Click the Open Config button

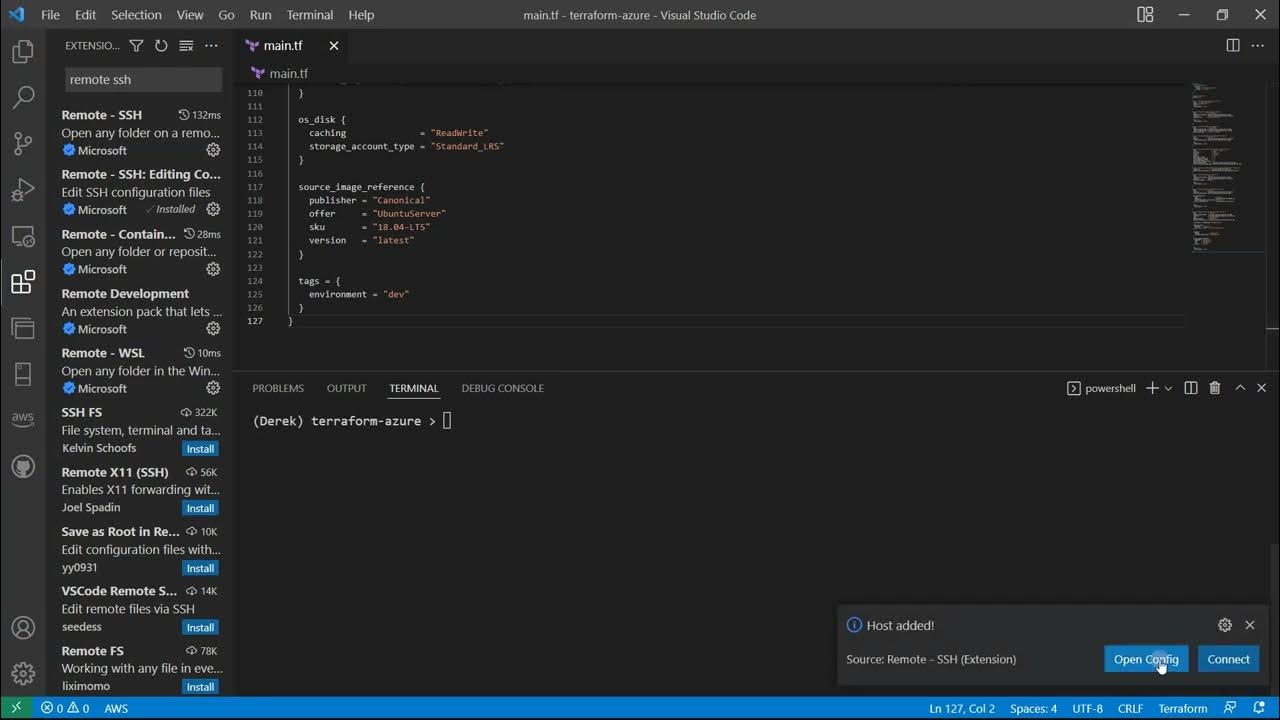click(1146, 659)
